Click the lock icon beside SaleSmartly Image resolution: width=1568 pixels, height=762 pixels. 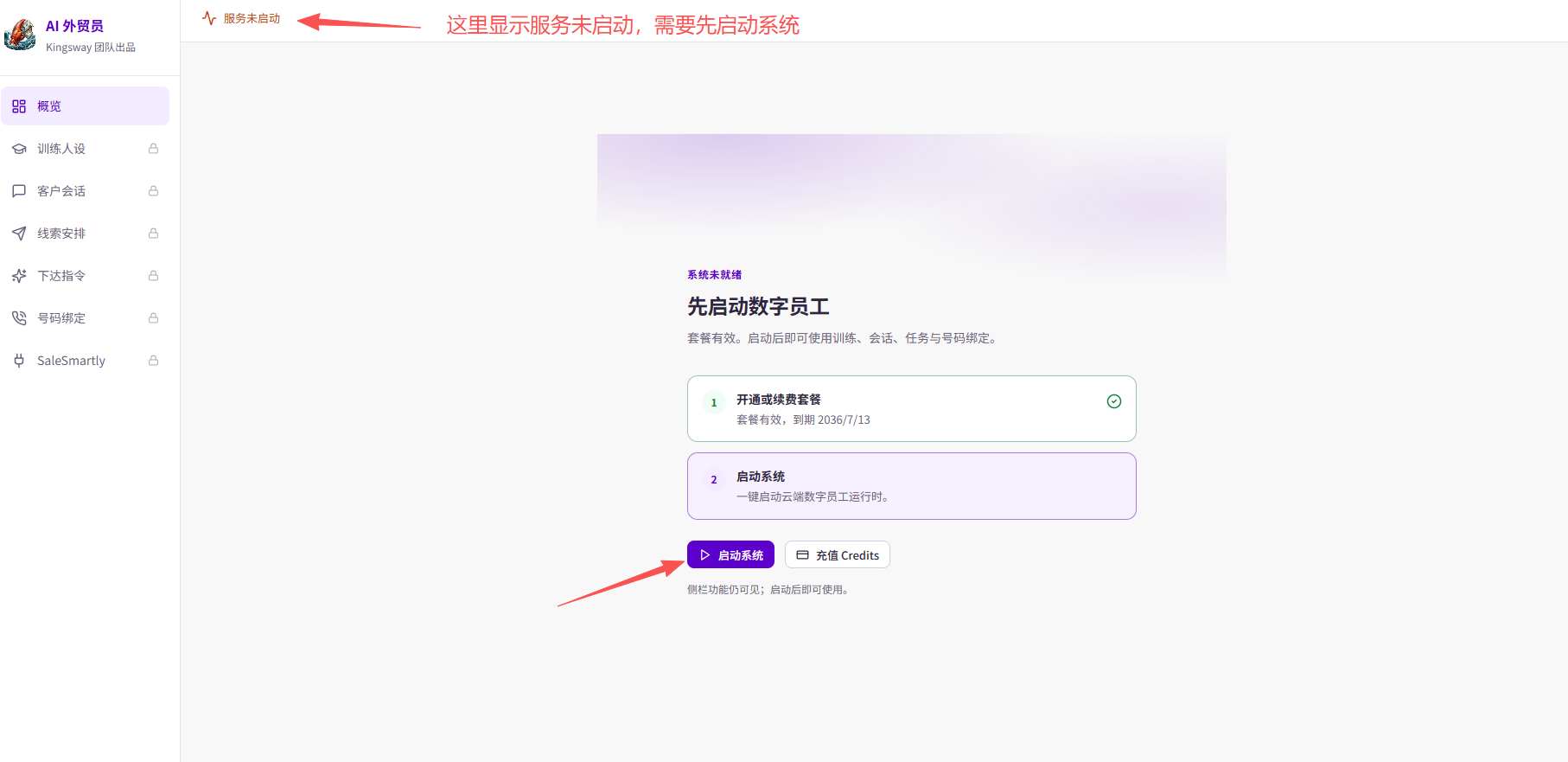(153, 361)
